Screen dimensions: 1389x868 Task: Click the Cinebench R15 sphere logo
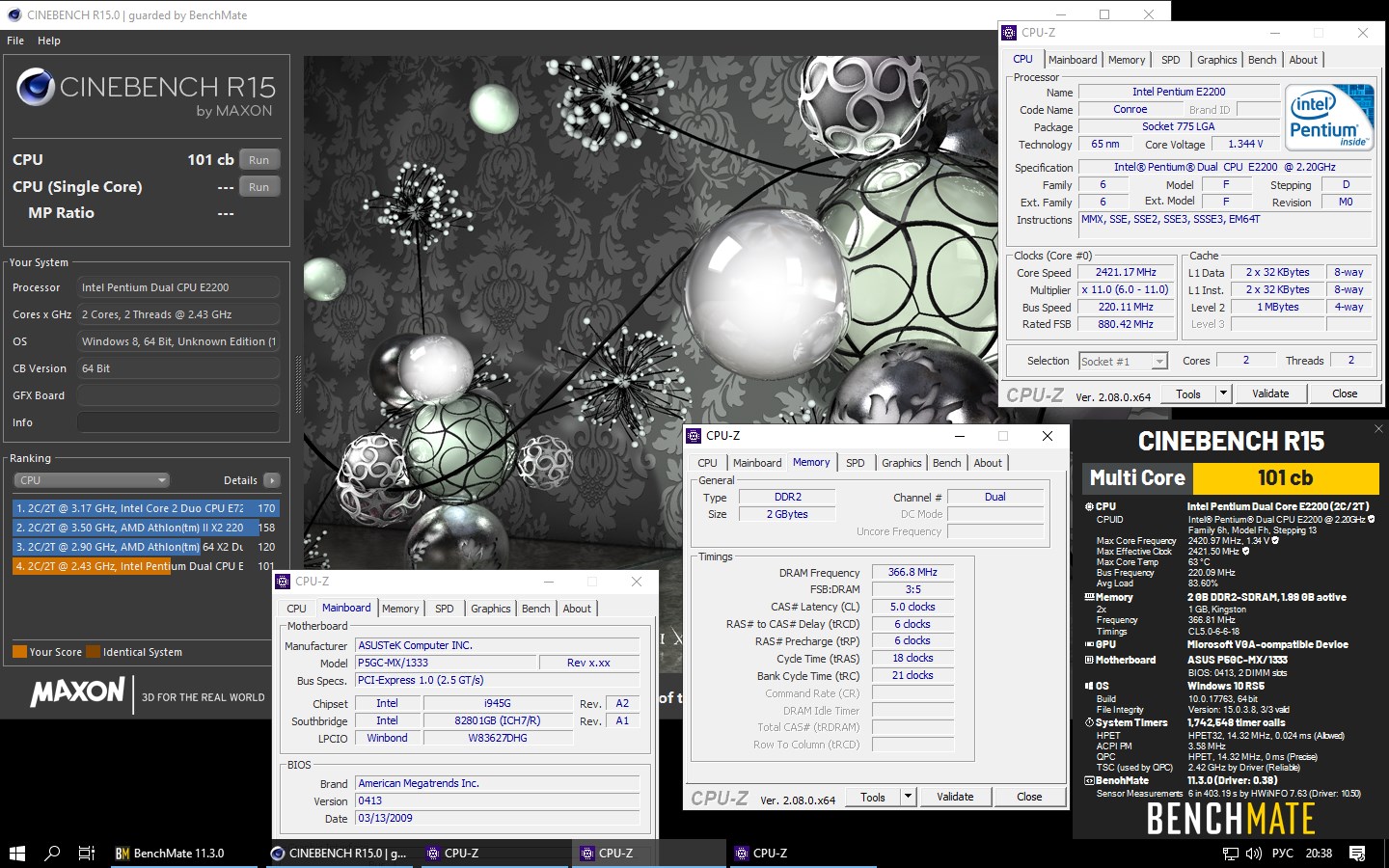tap(36, 88)
